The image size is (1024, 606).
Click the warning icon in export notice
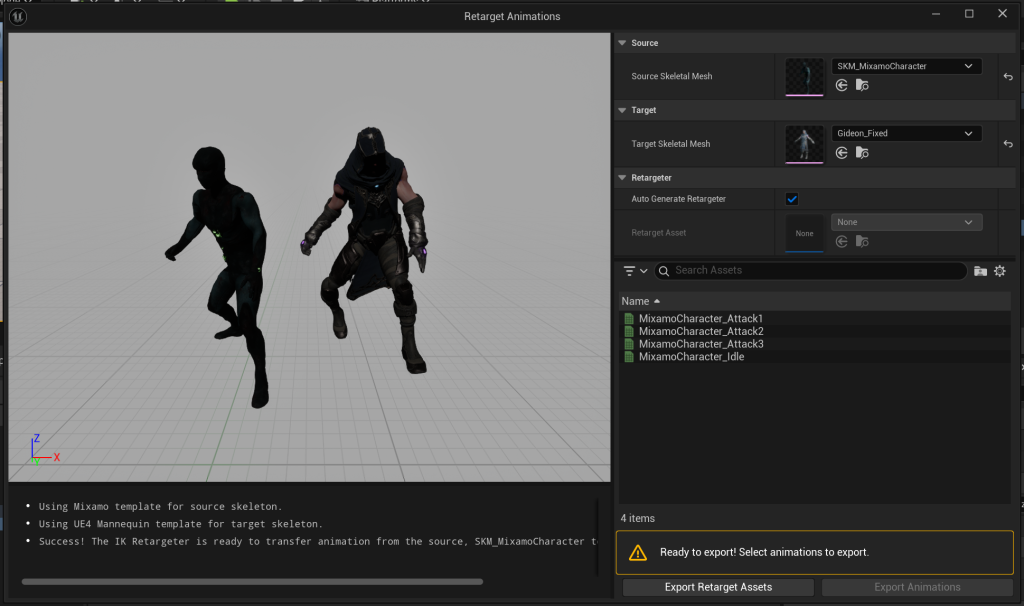point(637,552)
